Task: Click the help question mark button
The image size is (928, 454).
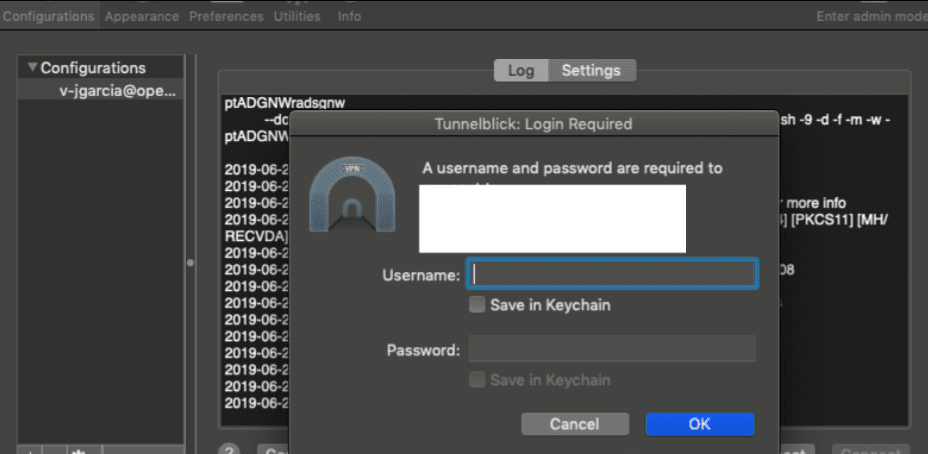Action: click(228, 450)
